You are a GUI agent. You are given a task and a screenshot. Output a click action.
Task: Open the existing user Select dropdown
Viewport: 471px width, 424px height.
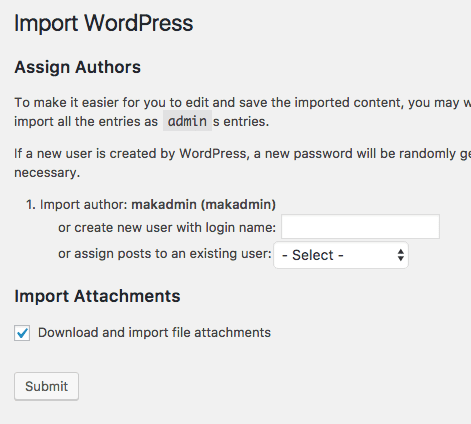click(x=341, y=255)
